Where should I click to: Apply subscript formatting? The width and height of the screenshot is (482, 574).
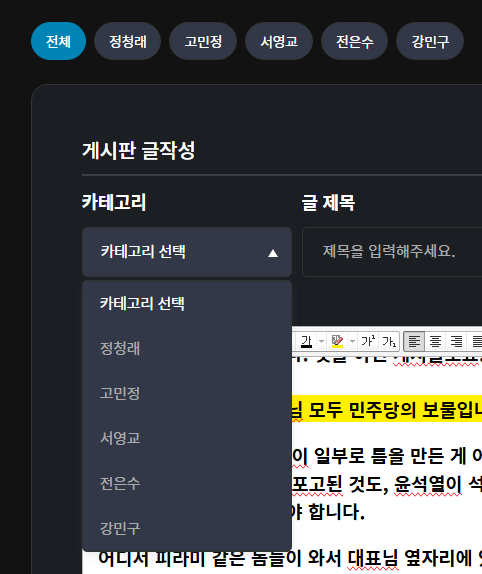tap(389, 342)
